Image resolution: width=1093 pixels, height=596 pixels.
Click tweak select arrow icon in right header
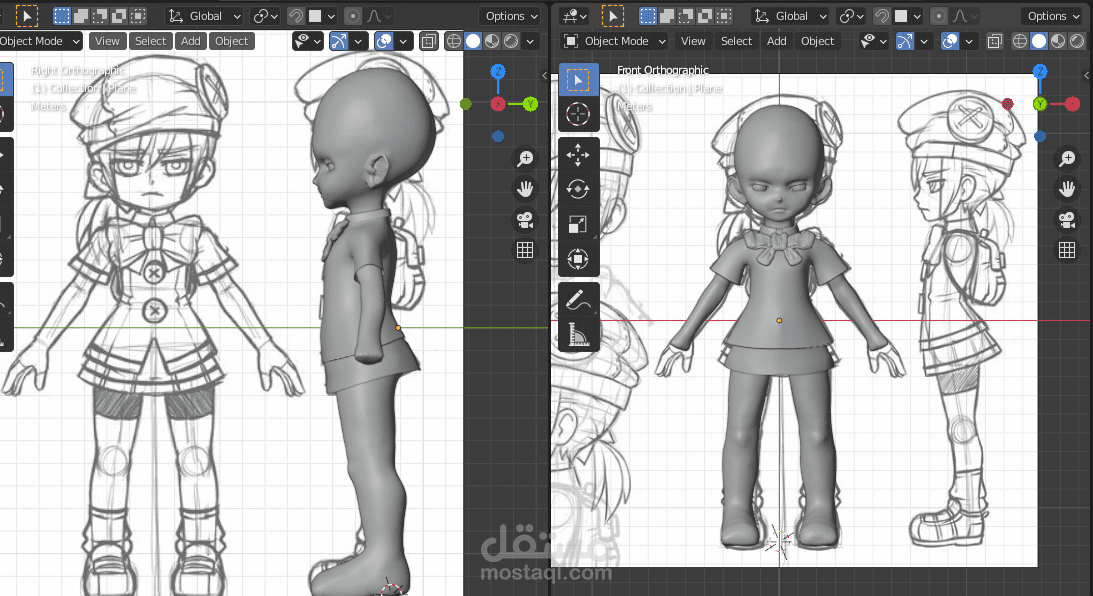tap(612, 15)
